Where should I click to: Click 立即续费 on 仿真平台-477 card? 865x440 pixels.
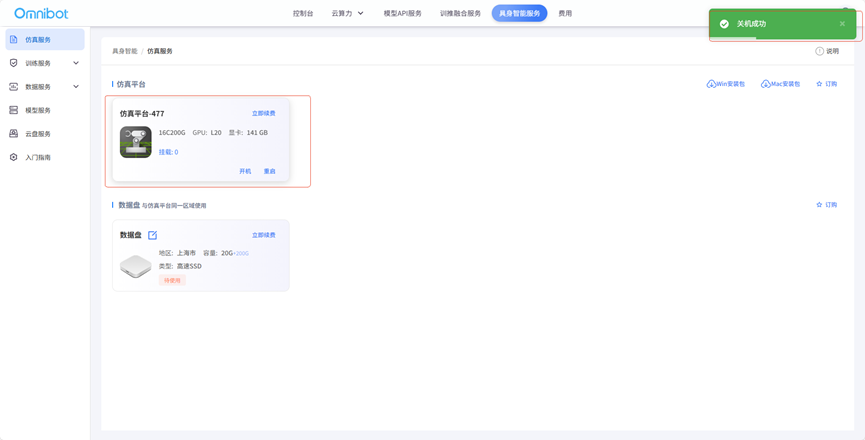[264, 114]
